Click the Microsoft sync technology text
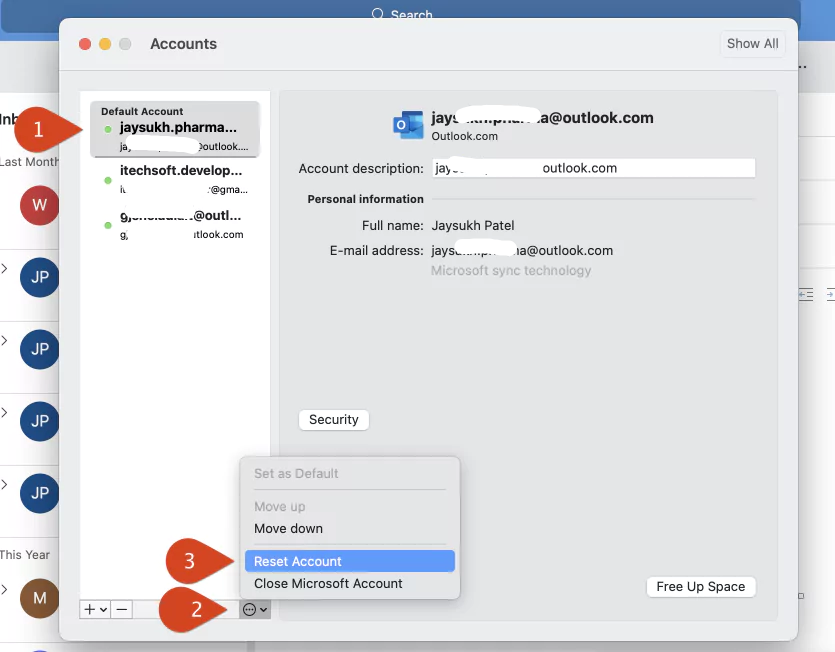This screenshot has height=652, width=835. click(x=511, y=271)
